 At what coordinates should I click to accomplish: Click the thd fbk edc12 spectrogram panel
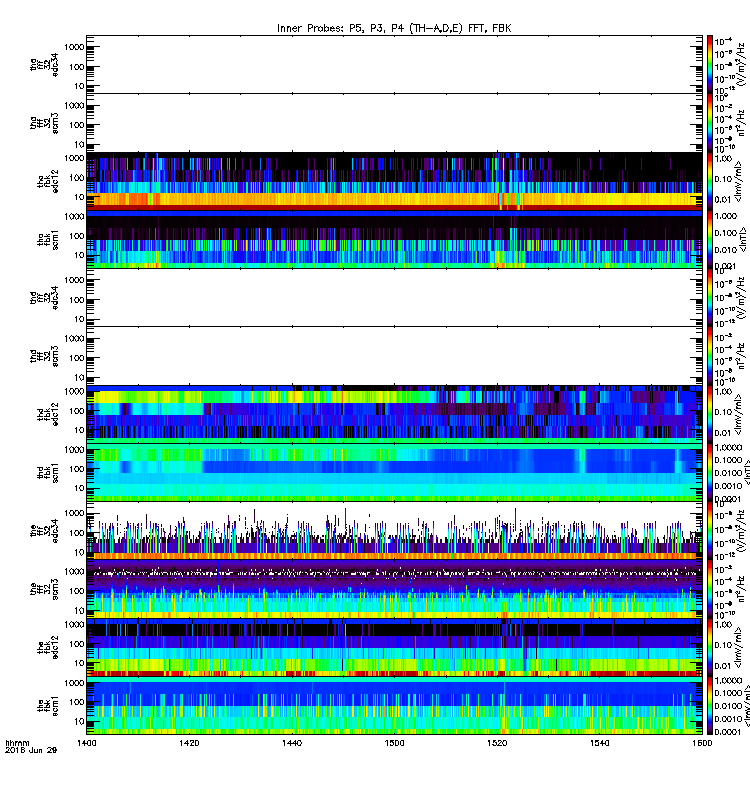(x=394, y=414)
